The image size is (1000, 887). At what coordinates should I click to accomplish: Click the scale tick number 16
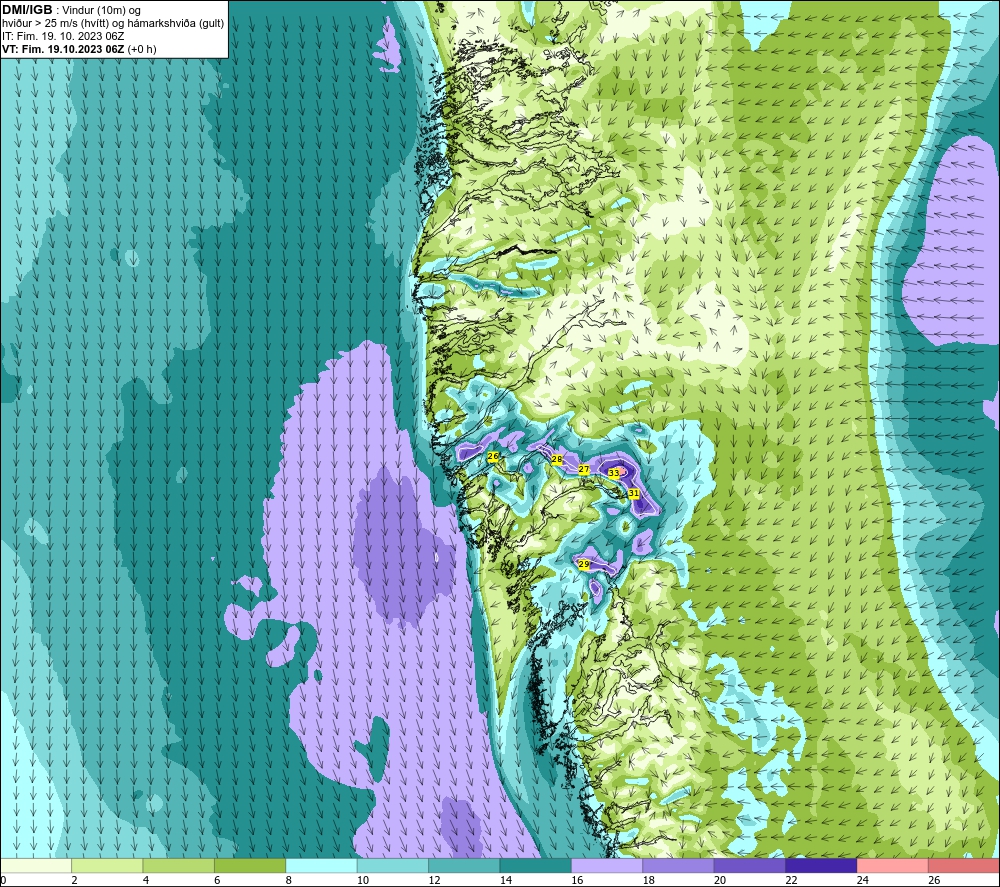pos(577,880)
